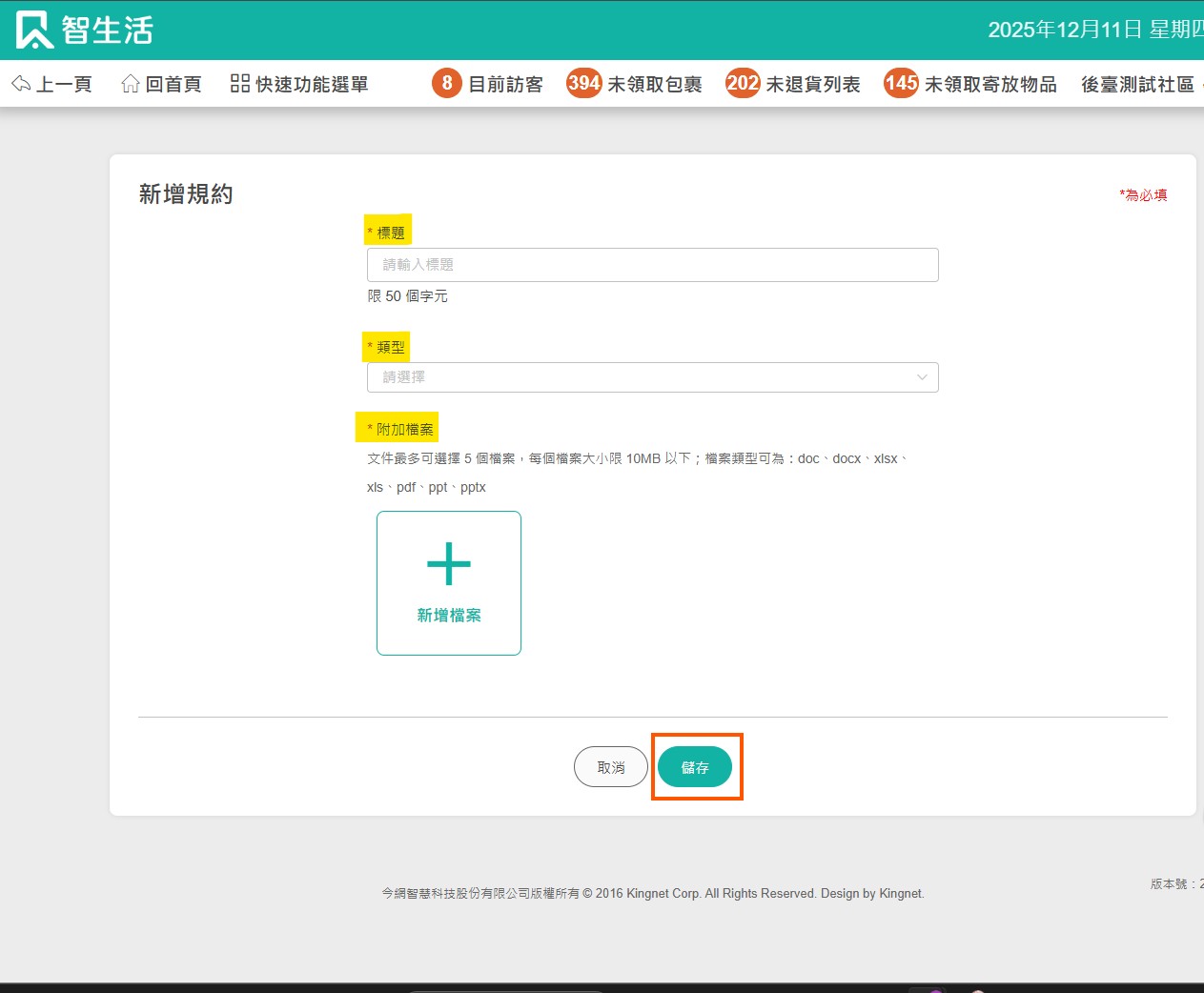Open the 未退貨列表 list
This screenshot has height=993, width=1204.
tap(813, 85)
